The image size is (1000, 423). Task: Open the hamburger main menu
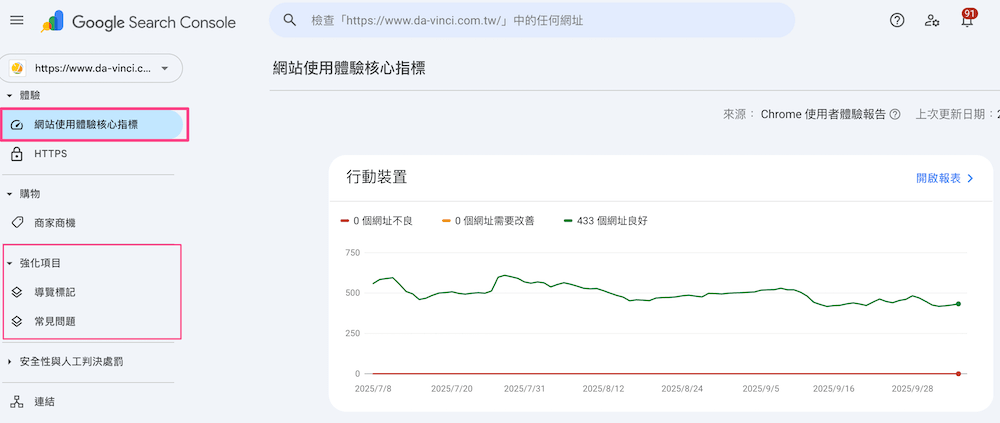tap(17, 21)
